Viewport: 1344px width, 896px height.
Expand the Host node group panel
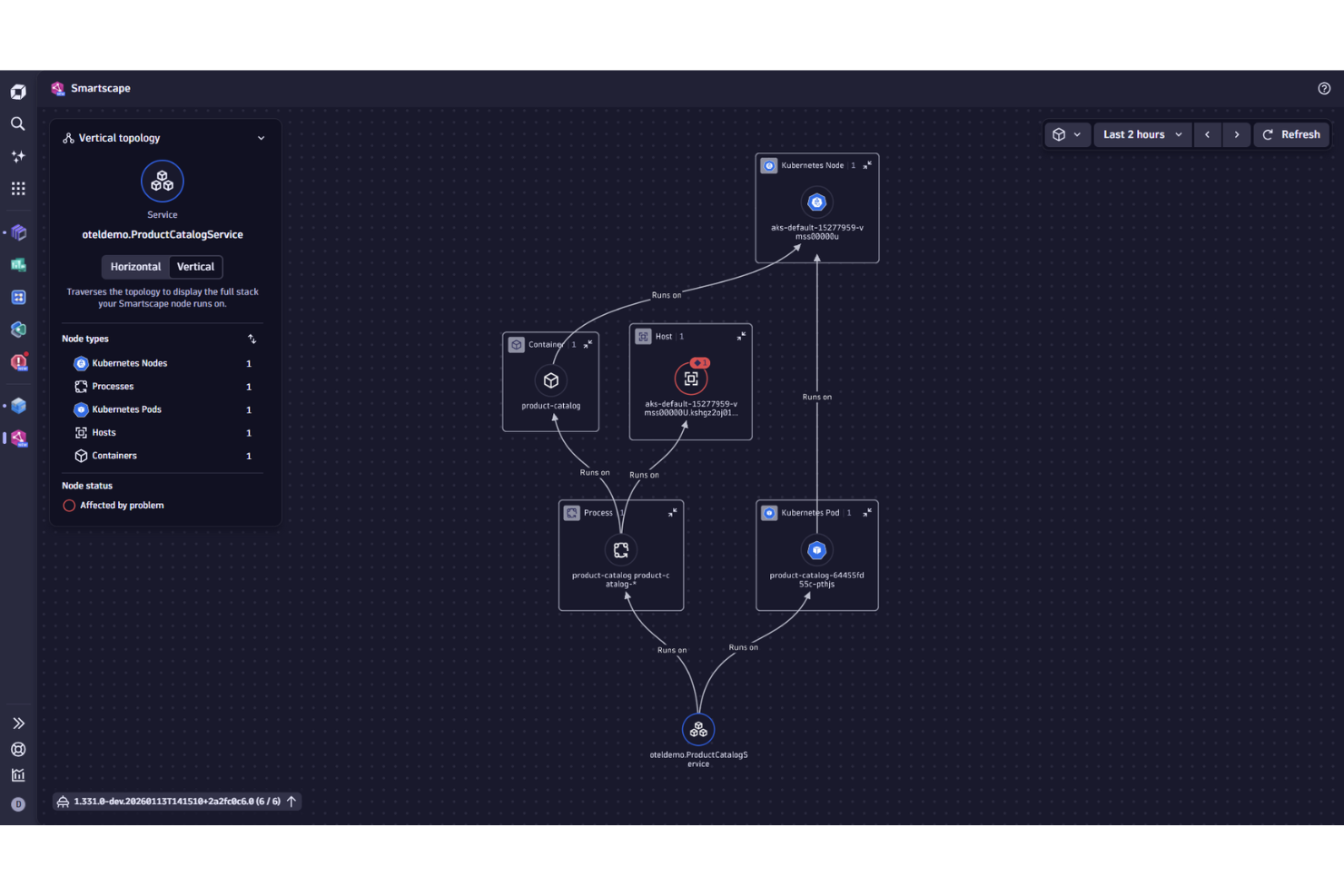point(741,336)
